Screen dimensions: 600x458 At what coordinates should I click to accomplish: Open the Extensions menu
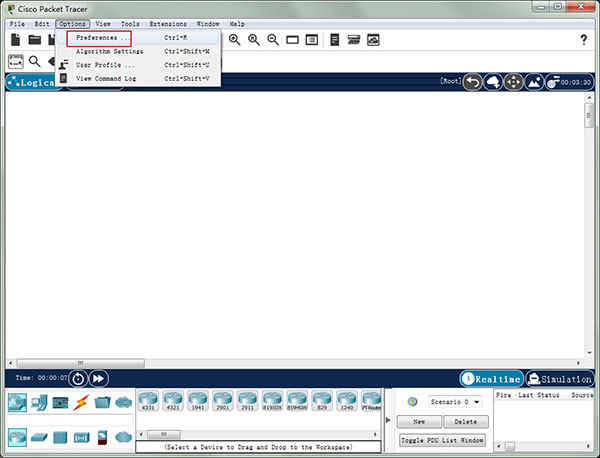pyautogui.click(x=168, y=24)
